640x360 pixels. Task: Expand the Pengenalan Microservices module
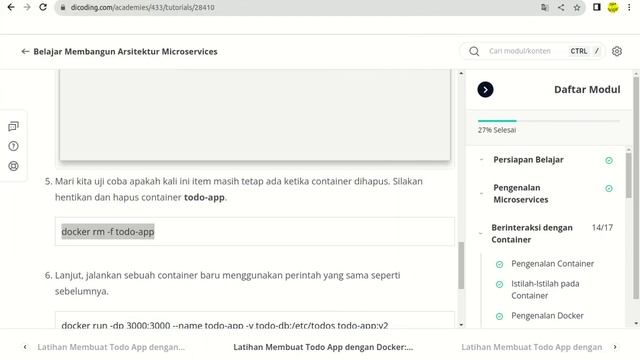point(520,193)
